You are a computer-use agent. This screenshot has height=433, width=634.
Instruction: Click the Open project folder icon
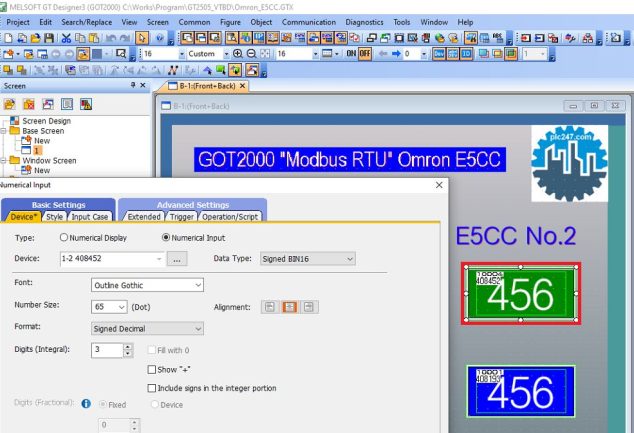[x=36, y=38]
